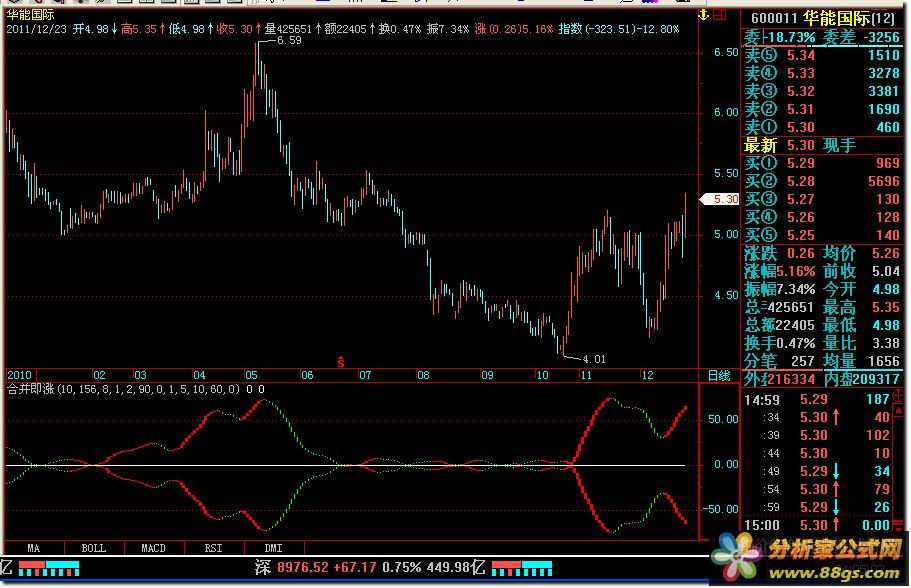Click the 4.01 low price label

tap(594, 359)
